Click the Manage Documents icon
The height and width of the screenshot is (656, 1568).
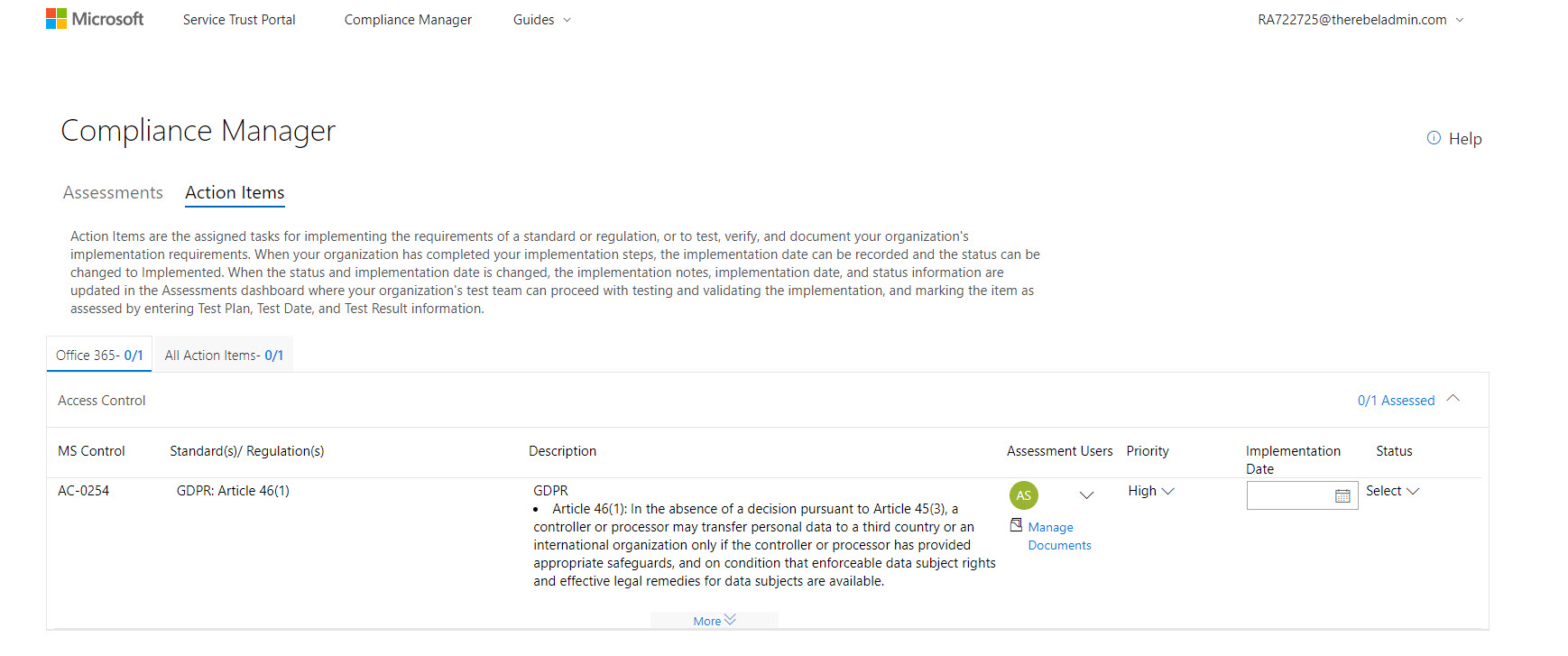1016,525
